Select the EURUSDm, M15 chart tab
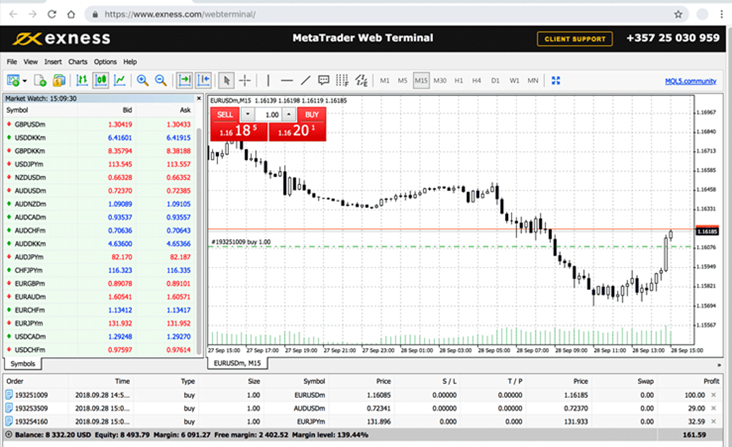The height and width of the screenshot is (447, 732). (x=237, y=363)
